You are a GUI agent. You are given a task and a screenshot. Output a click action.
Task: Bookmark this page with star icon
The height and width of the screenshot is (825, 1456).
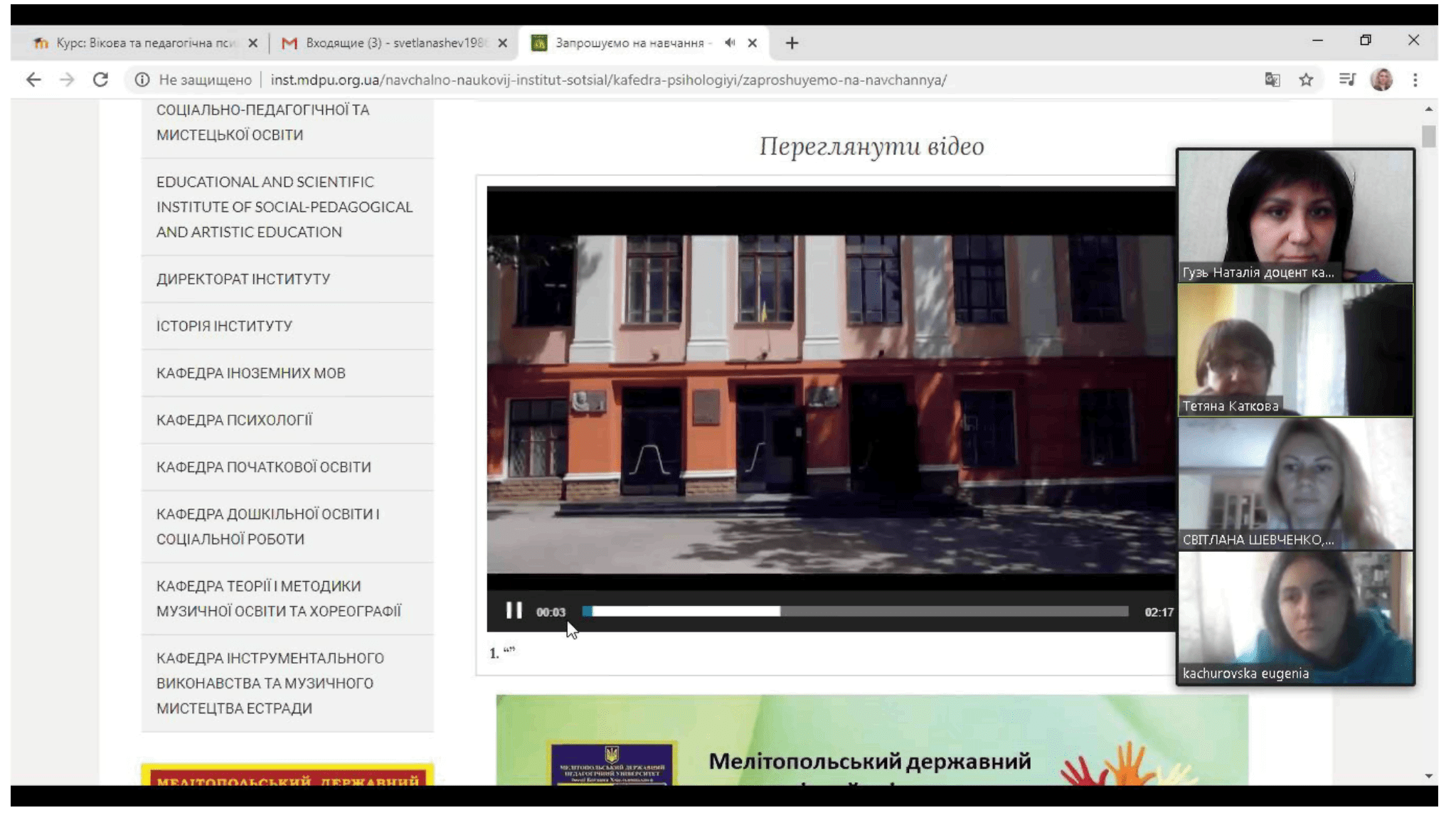(1306, 80)
